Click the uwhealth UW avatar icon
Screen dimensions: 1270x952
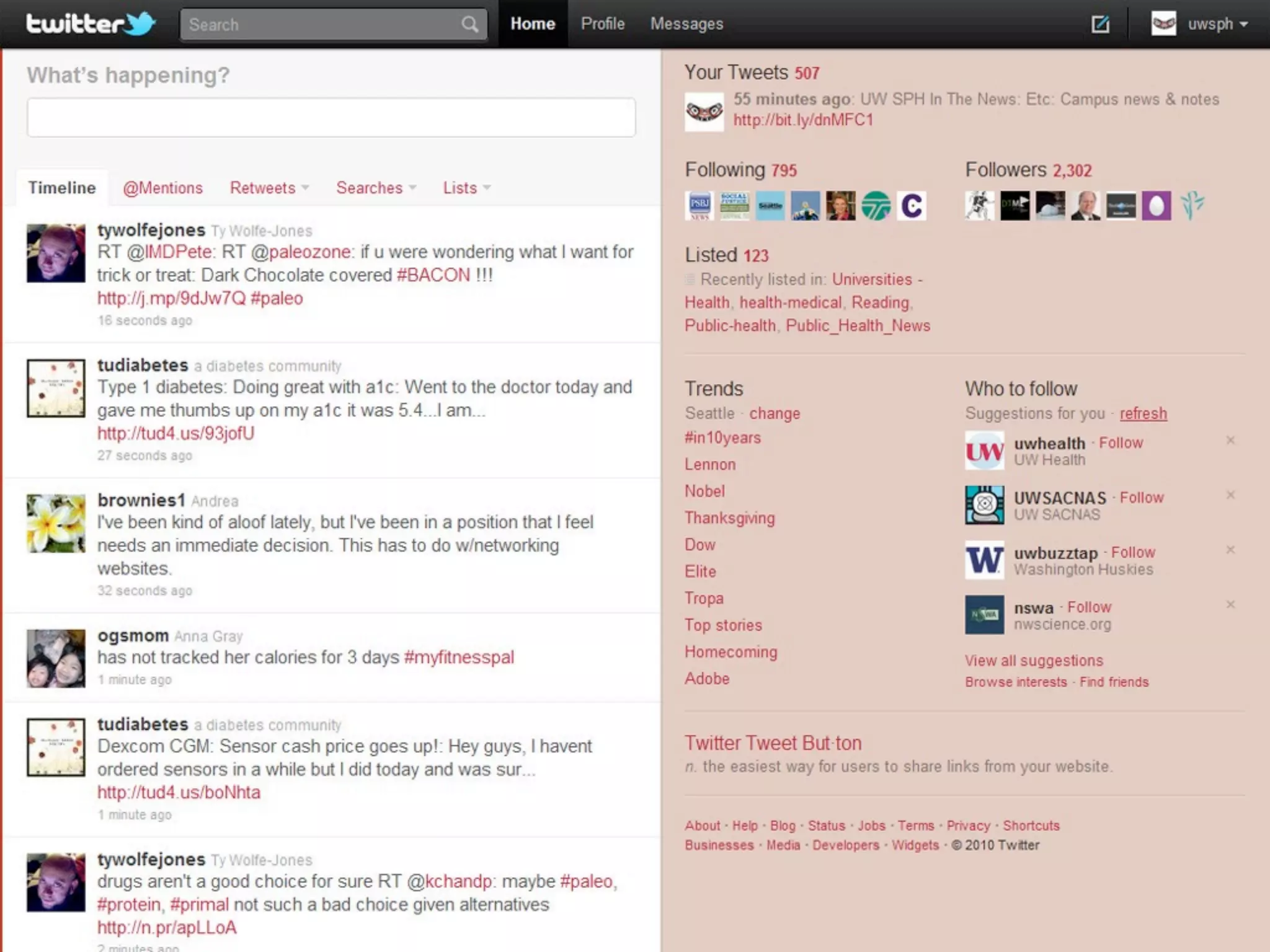pyautogui.click(x=984, y=451)
